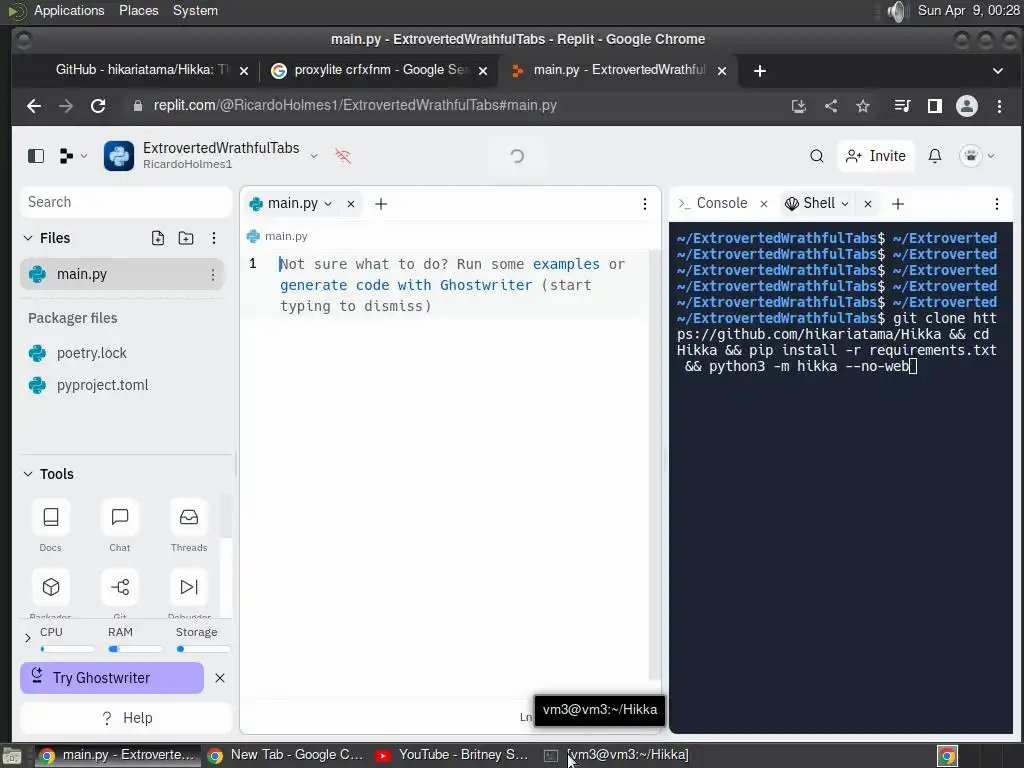This screenshot has height=768, width=1024.
Task: Open the Applications menu
Action: coord(69,10)
